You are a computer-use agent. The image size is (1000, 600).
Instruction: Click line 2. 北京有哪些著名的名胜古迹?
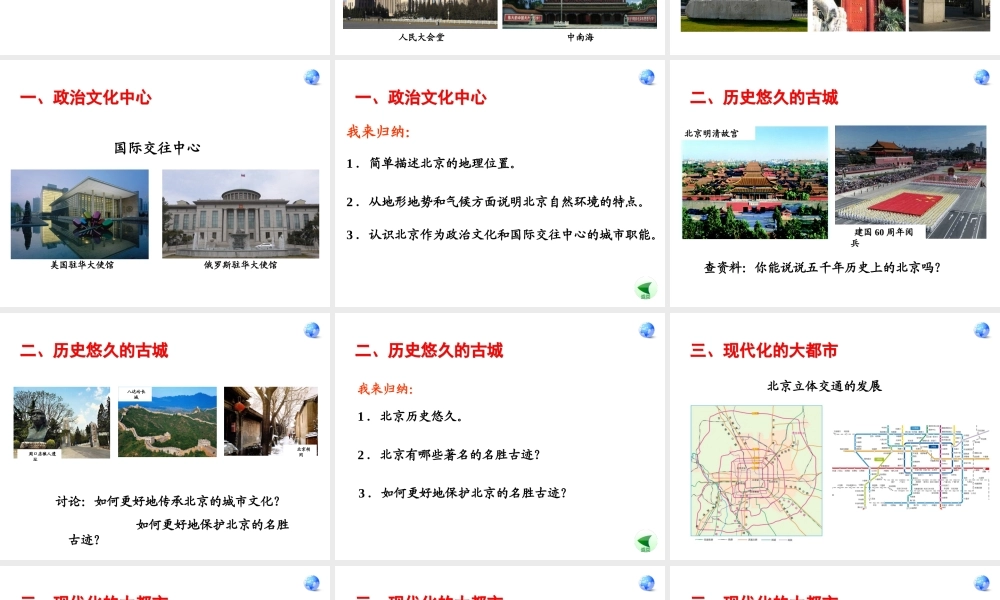click(449, 455)
